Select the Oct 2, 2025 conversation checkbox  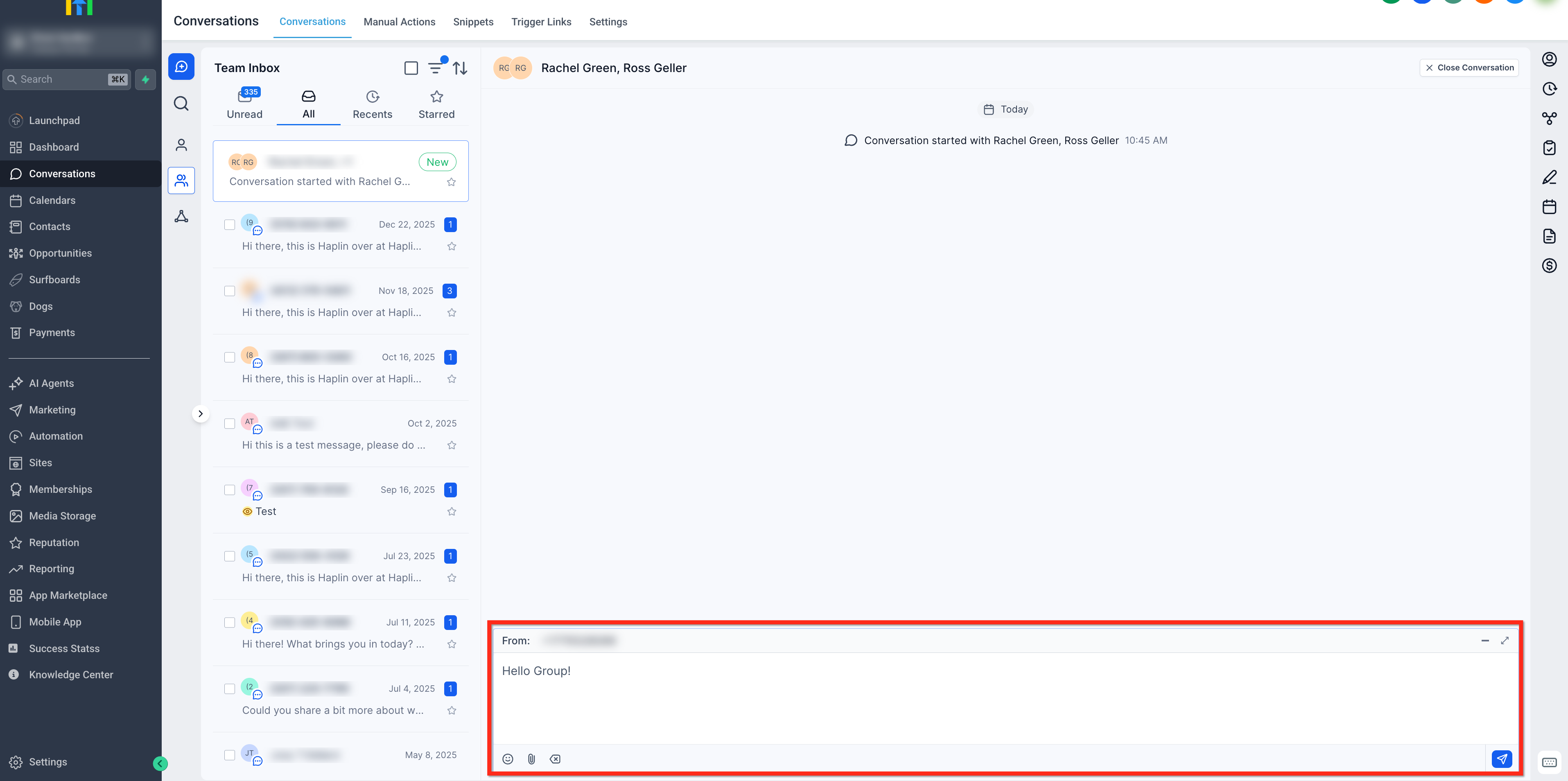click(x=230, y=424)
